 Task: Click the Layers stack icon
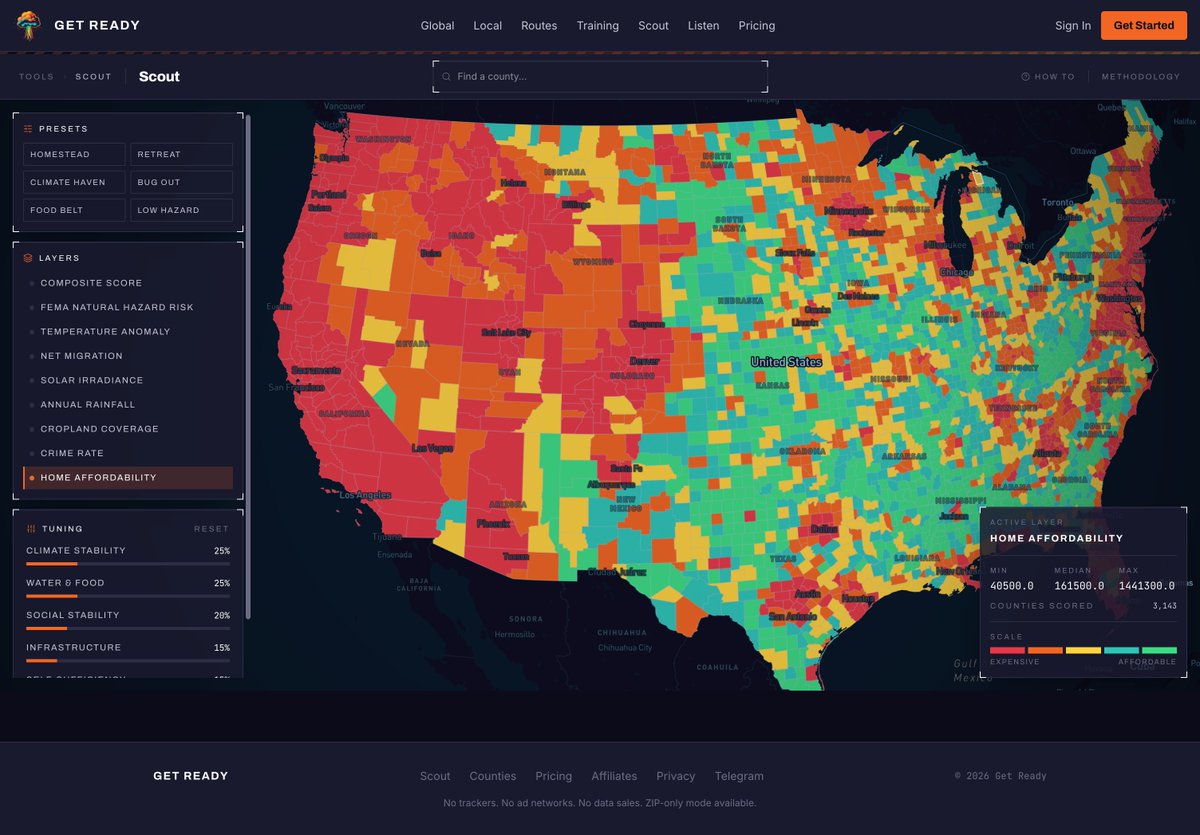[28, 258]
